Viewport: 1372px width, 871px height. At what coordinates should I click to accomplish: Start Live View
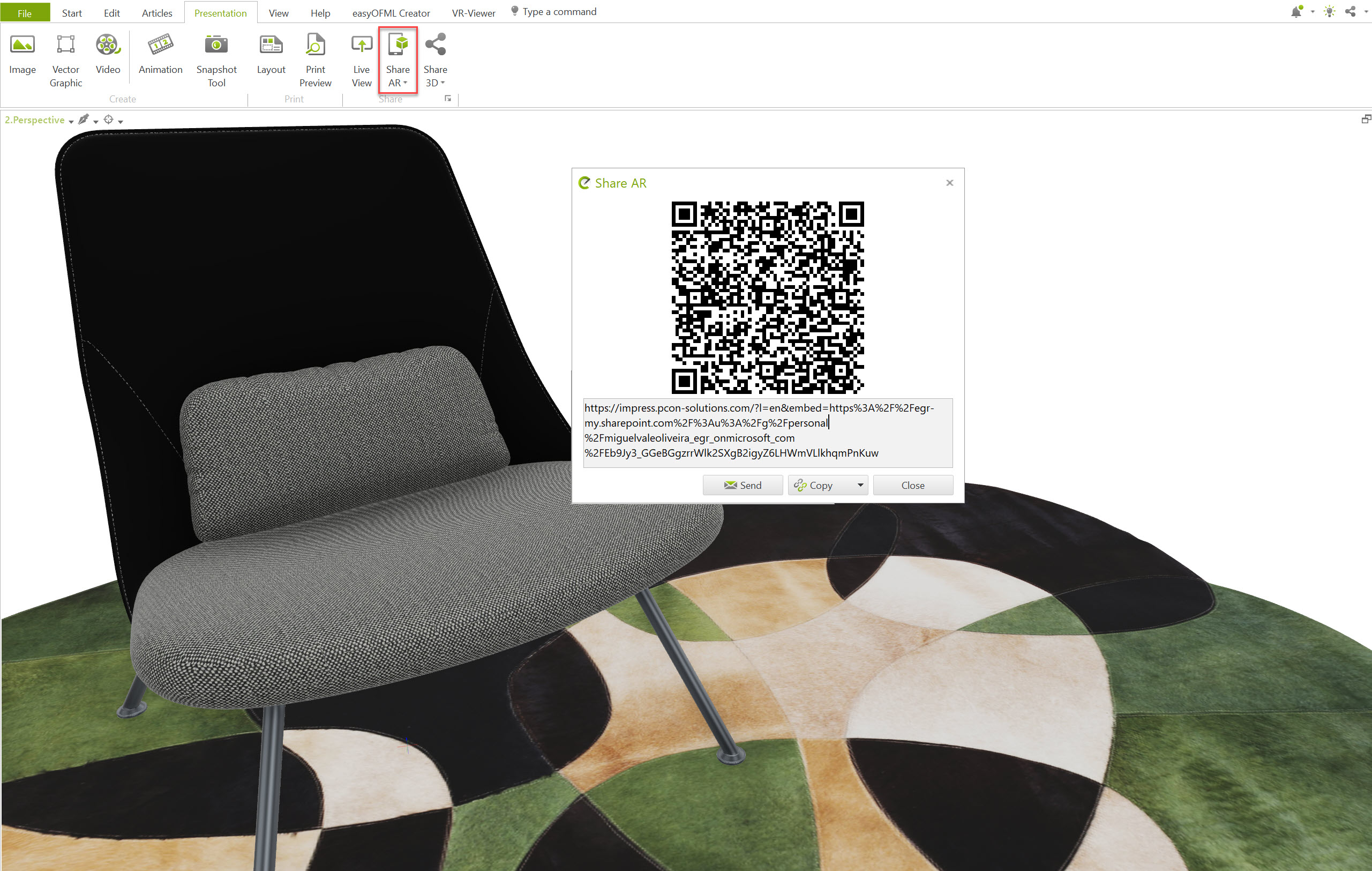(x=361, y=61)
